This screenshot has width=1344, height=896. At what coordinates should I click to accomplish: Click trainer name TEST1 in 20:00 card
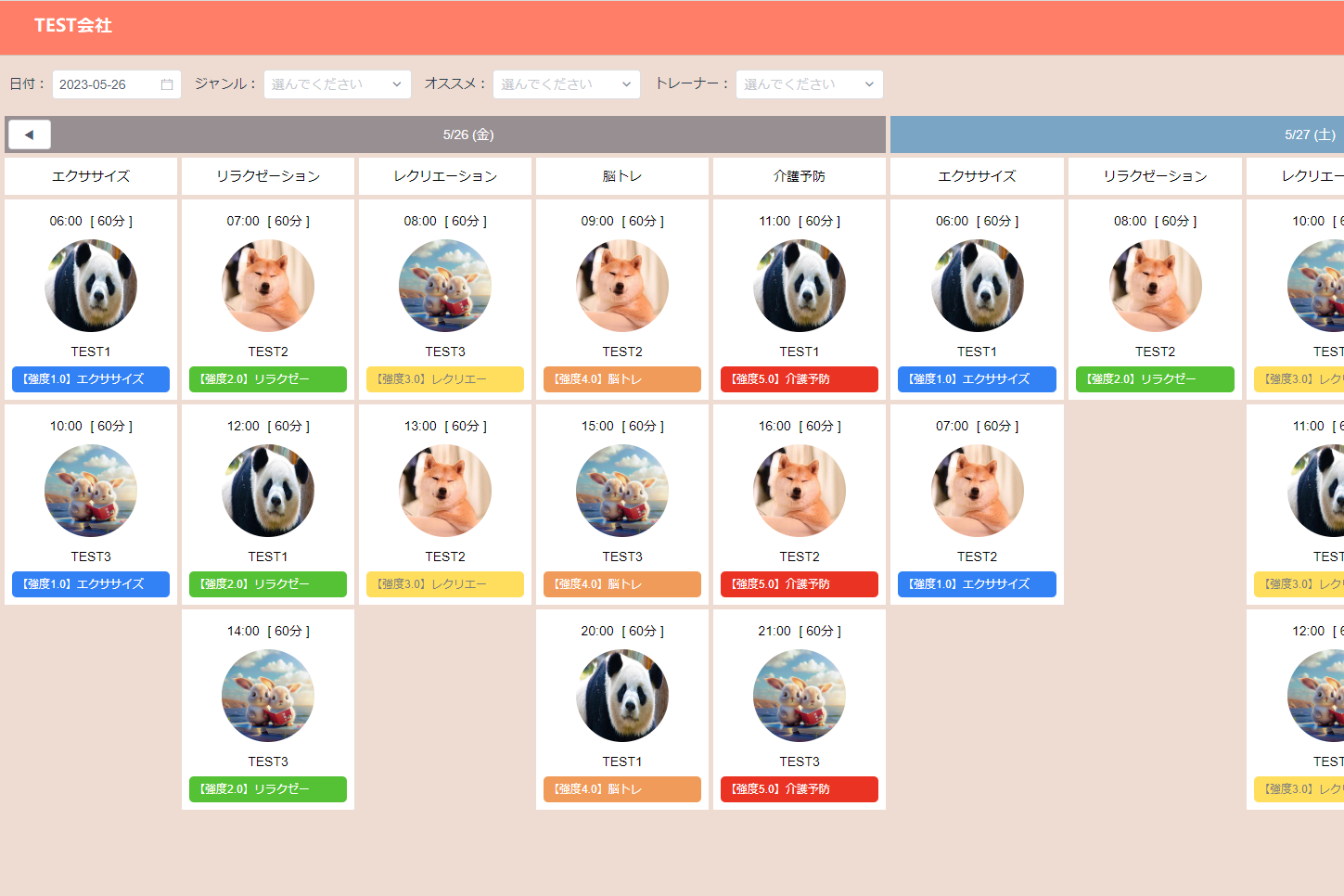tap(622, 762)
